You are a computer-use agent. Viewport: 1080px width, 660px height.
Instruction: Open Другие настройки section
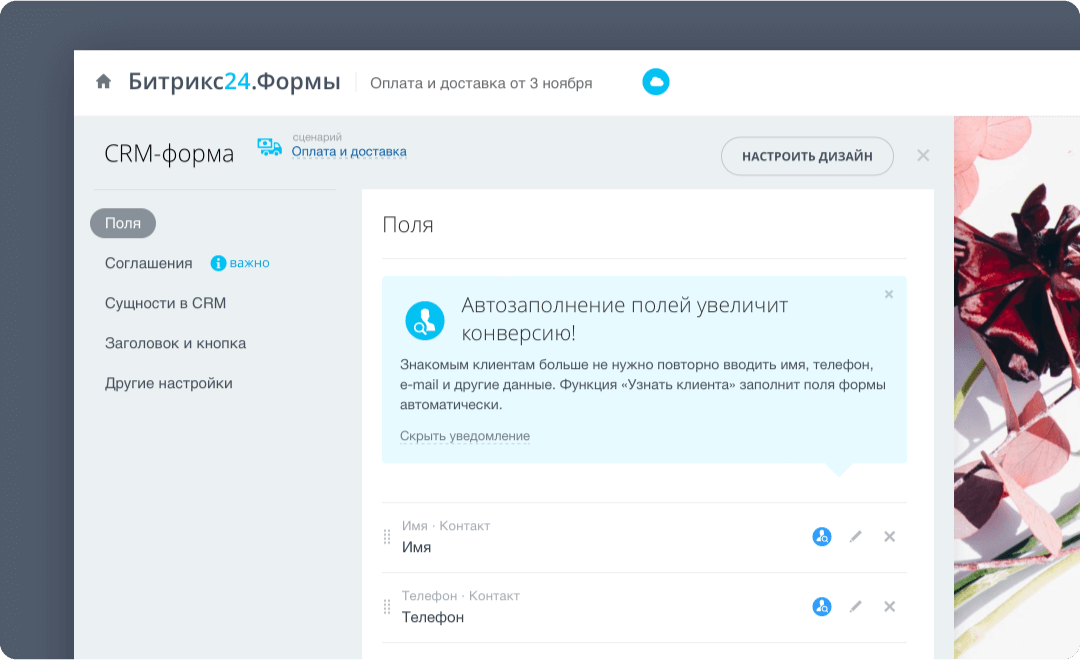coord(168,383)
